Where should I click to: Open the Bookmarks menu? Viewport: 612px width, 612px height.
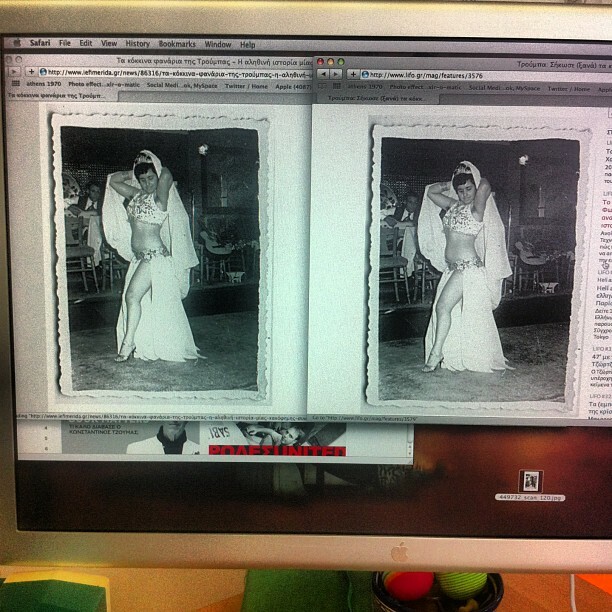coord(177,44)
